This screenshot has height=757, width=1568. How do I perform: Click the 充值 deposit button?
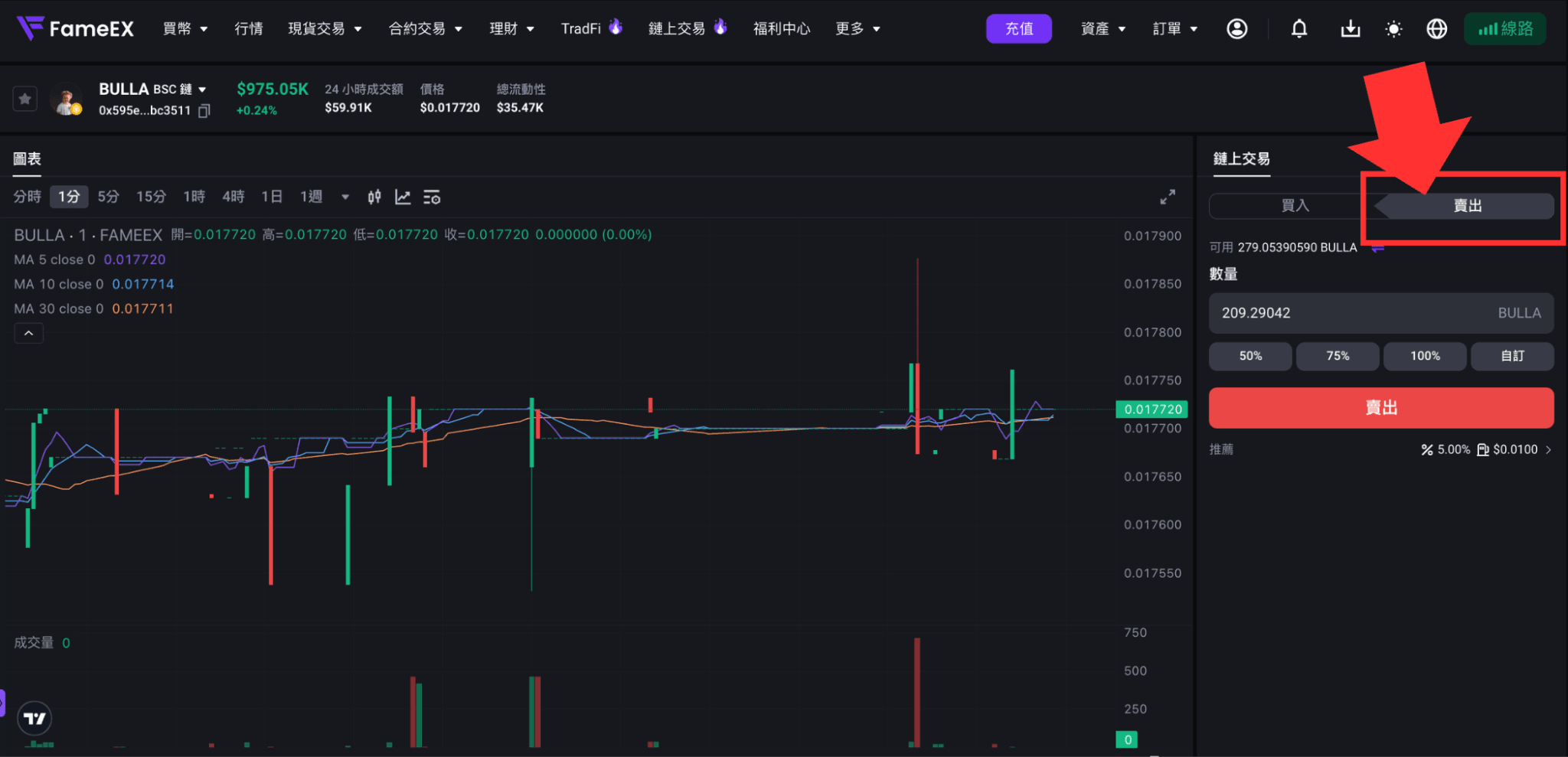point(1019,29)
